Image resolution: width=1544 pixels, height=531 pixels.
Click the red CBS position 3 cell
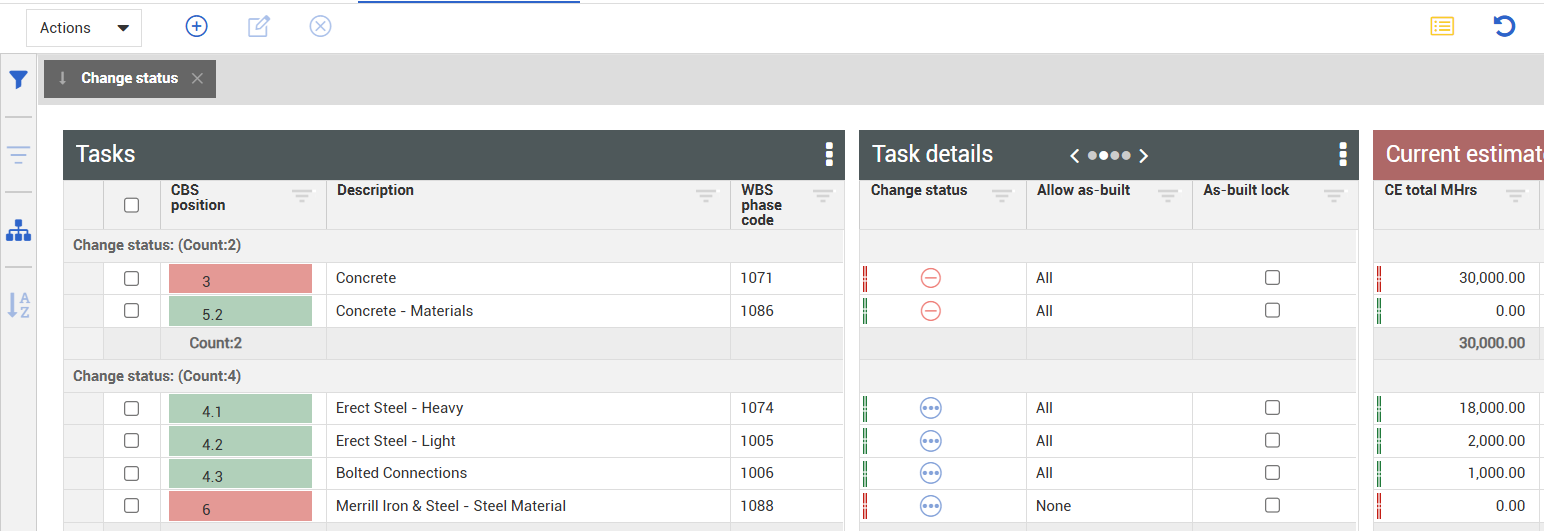click(x=240, y=279)
